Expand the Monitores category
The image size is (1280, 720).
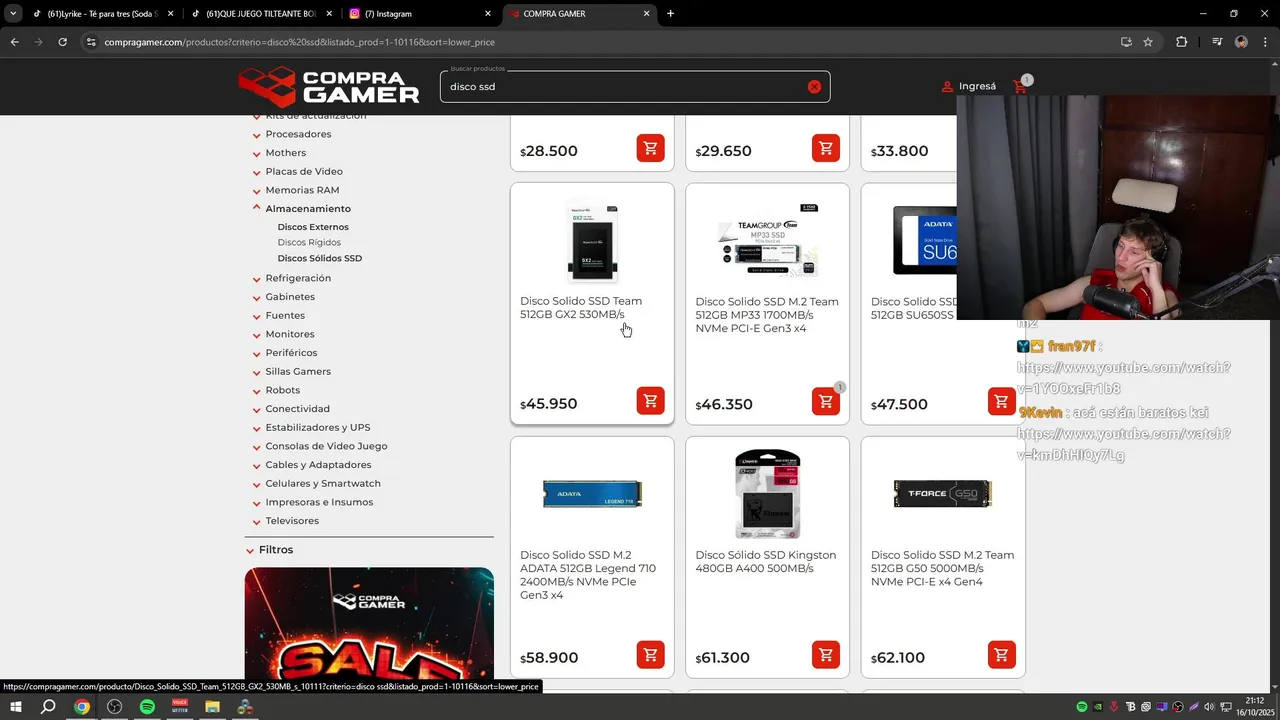tap(290, 334)
